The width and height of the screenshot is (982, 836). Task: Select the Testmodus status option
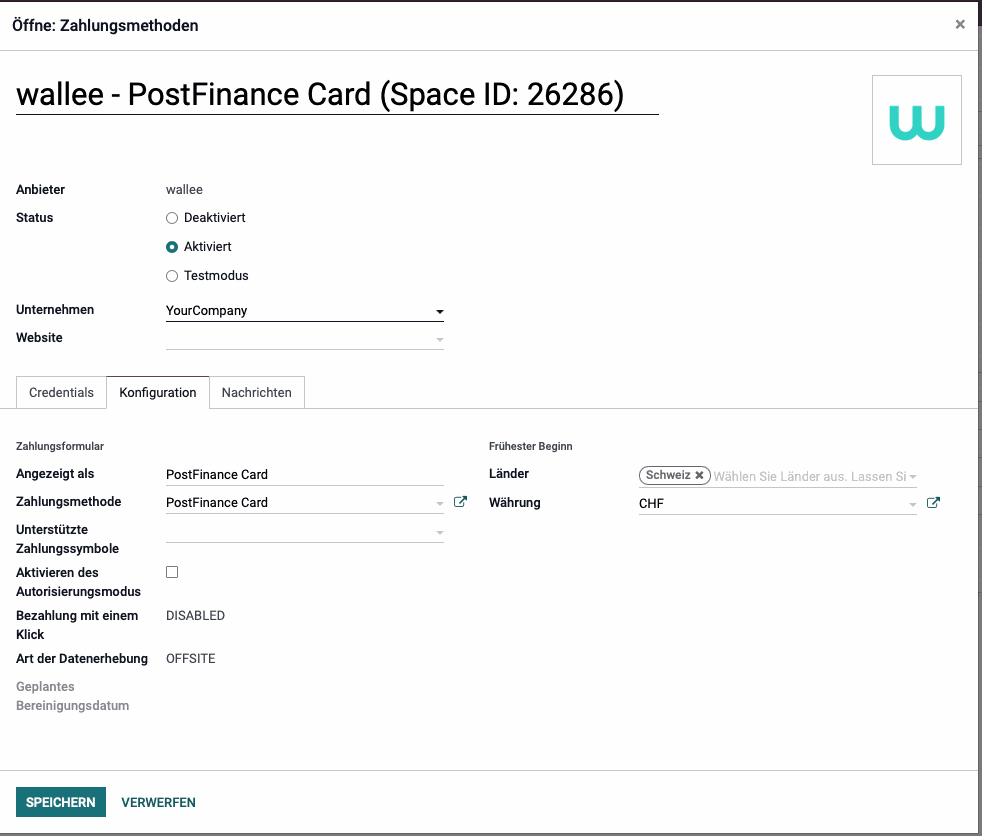172,276
